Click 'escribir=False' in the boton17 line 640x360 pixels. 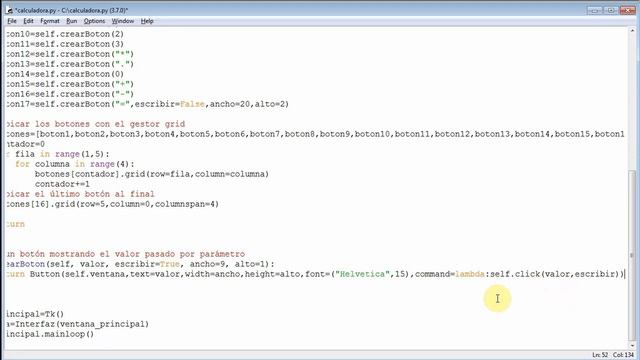pyautogui.click(x=169, y=104)
